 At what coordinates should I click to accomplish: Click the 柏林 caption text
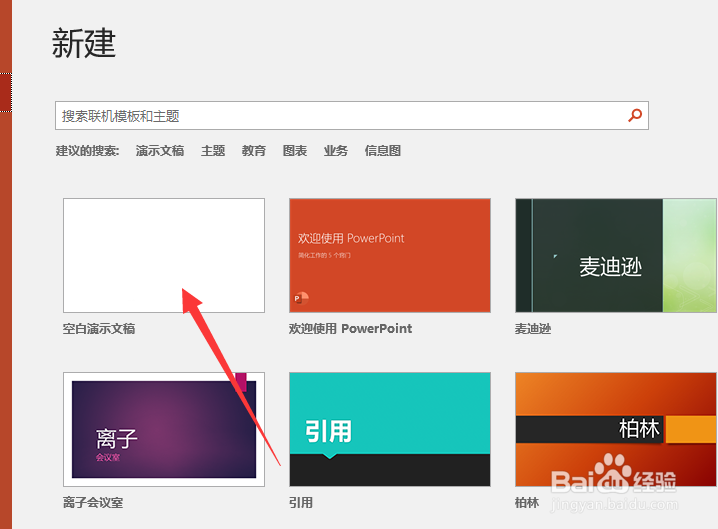point(527,503)
